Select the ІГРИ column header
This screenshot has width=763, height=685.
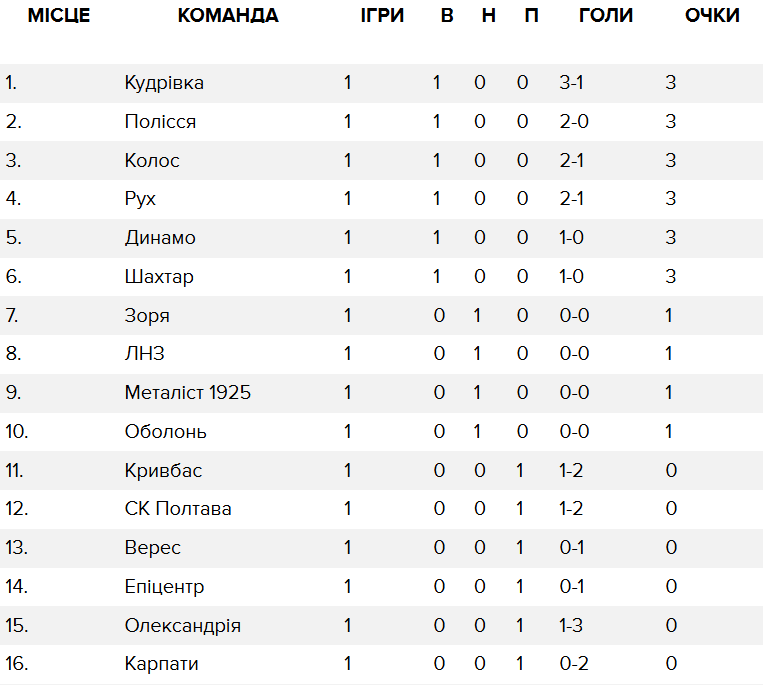click(382, 16)
